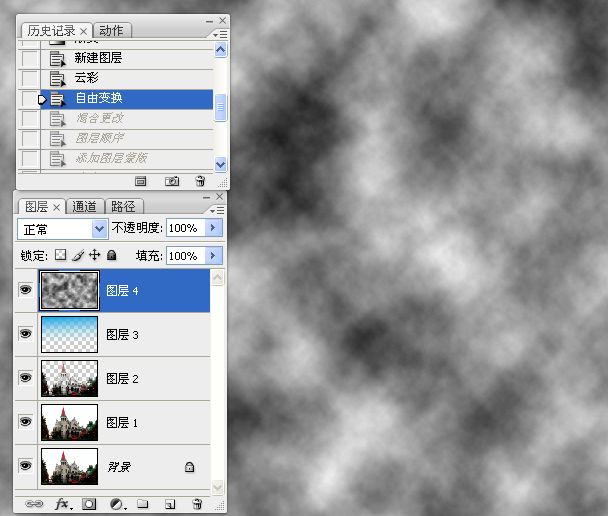
Task: Set history brush source for 云彩
Action: coord(30,78)
